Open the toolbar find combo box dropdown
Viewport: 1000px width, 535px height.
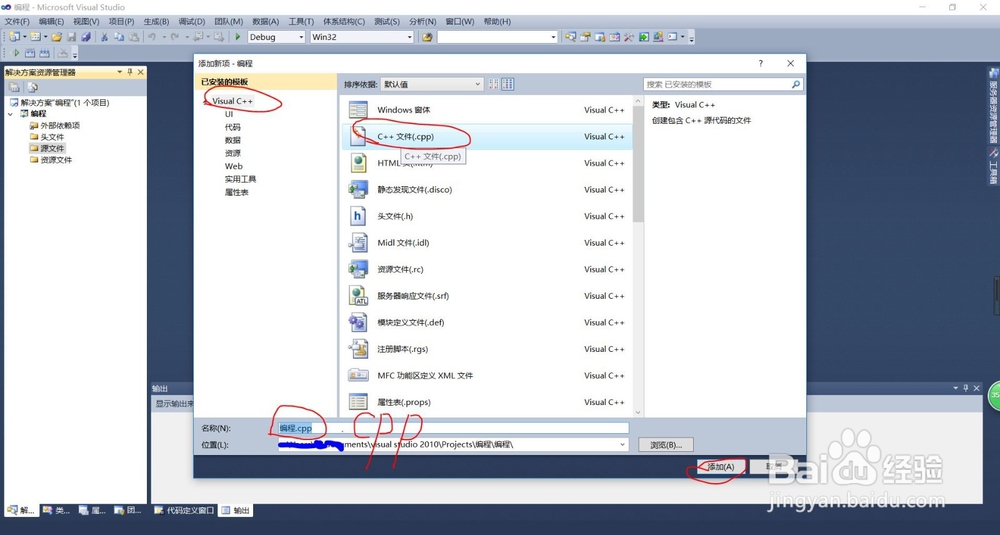(x=553, y=37)
